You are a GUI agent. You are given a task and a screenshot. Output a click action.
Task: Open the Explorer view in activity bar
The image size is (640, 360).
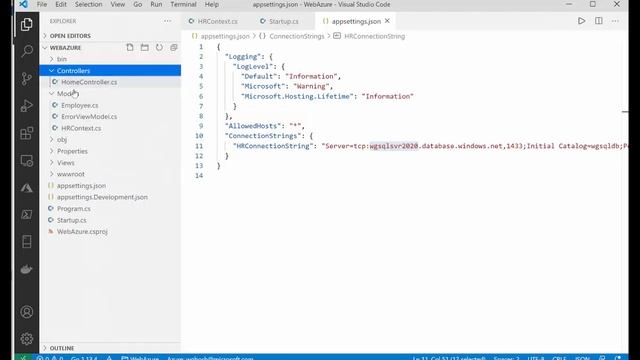click(x=27, y=24)
